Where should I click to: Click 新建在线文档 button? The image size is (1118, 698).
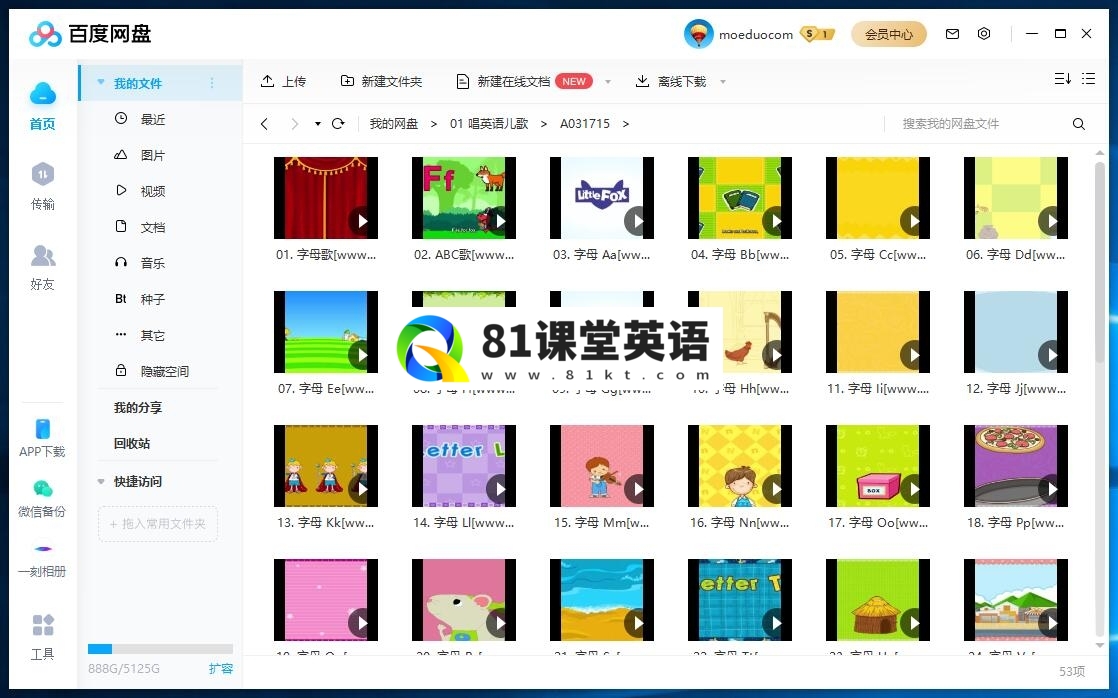pos(524,82)
